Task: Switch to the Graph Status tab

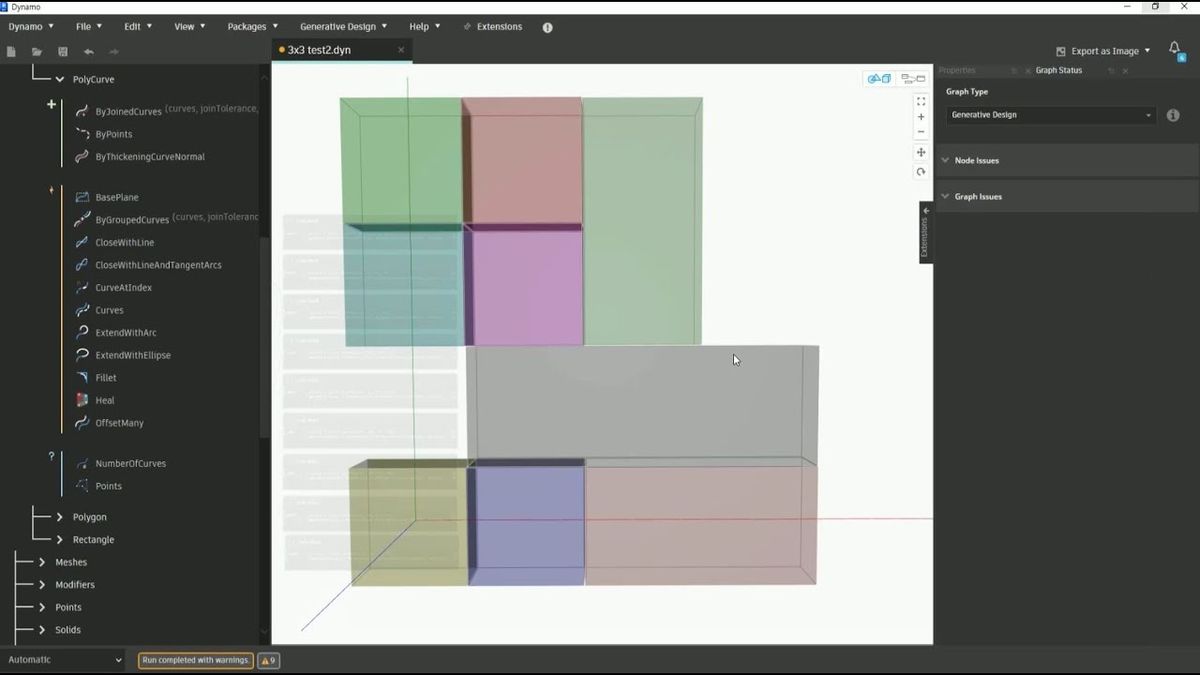Action: (1058, 71)
